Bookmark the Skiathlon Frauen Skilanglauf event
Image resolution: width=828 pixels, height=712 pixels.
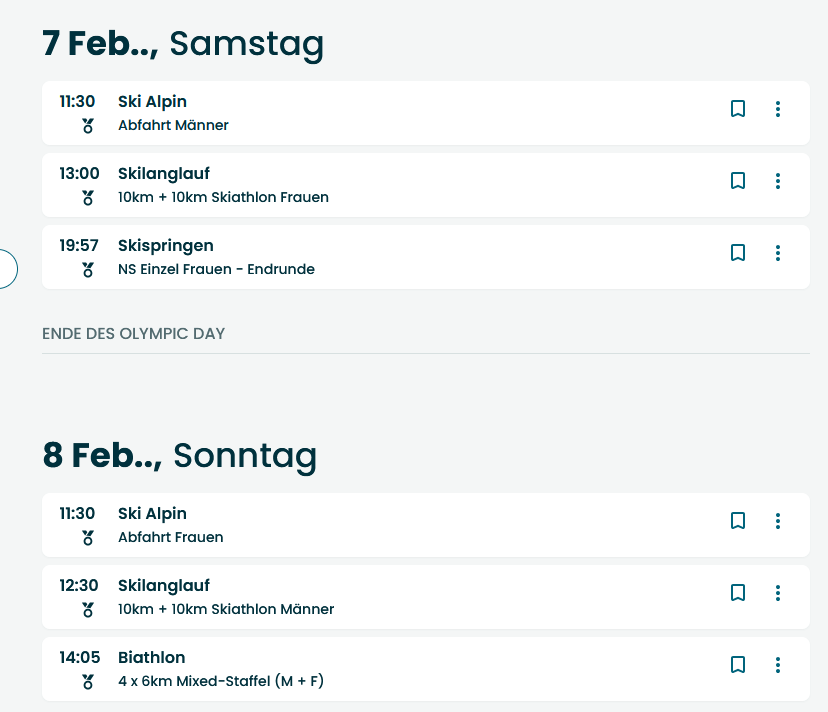click(738, 181)
